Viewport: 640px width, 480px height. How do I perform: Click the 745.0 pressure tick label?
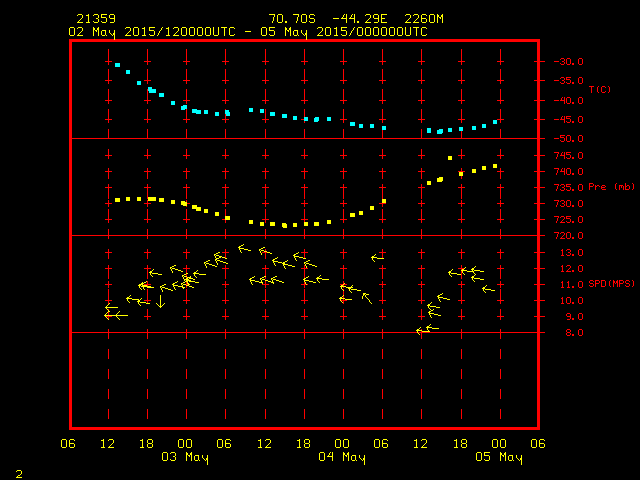coord(569,156)
